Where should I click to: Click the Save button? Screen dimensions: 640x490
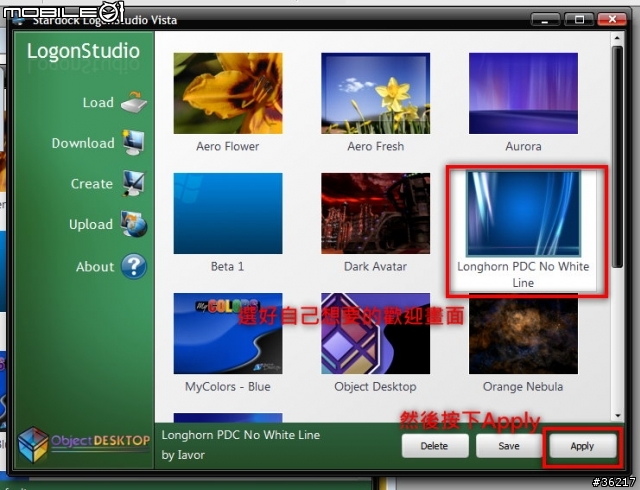coord(509,446)
